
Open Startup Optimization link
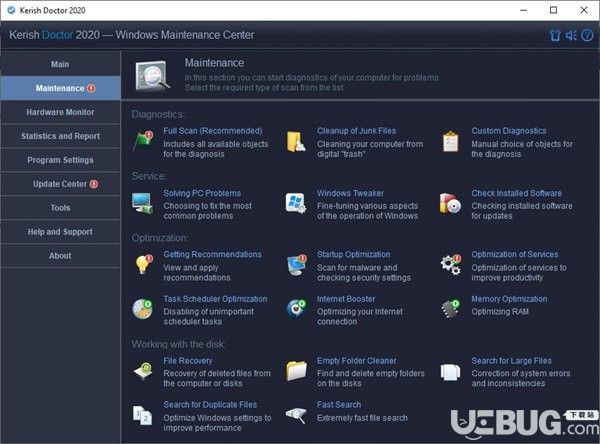[354, 255]
